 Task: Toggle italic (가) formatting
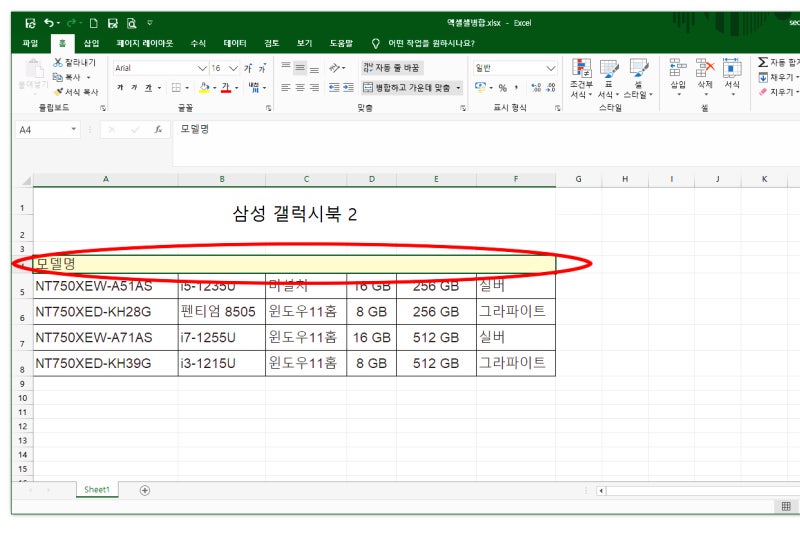point(134,88)
